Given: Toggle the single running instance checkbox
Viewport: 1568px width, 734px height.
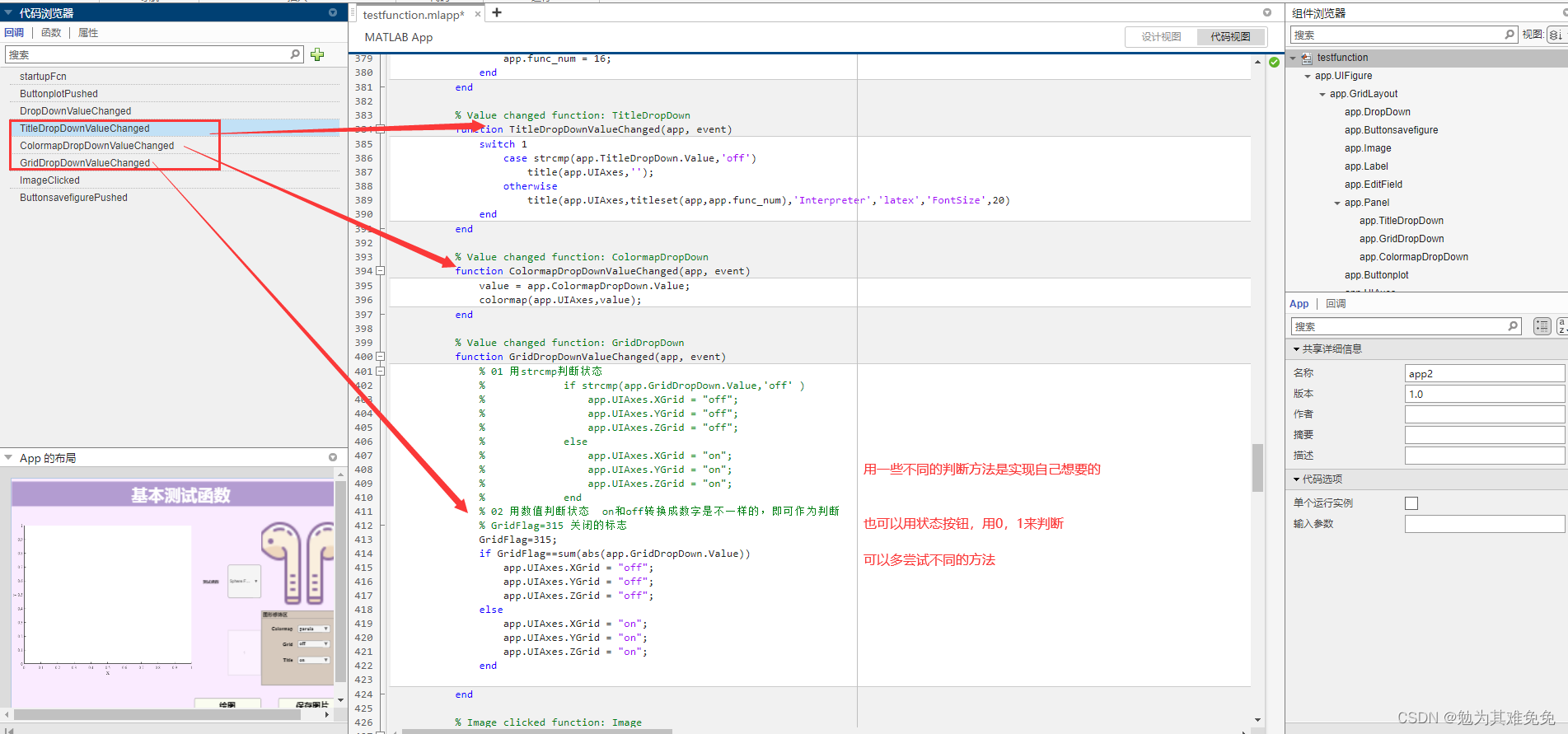Looking at the screenshot, I should click(x=1411, y=503).
